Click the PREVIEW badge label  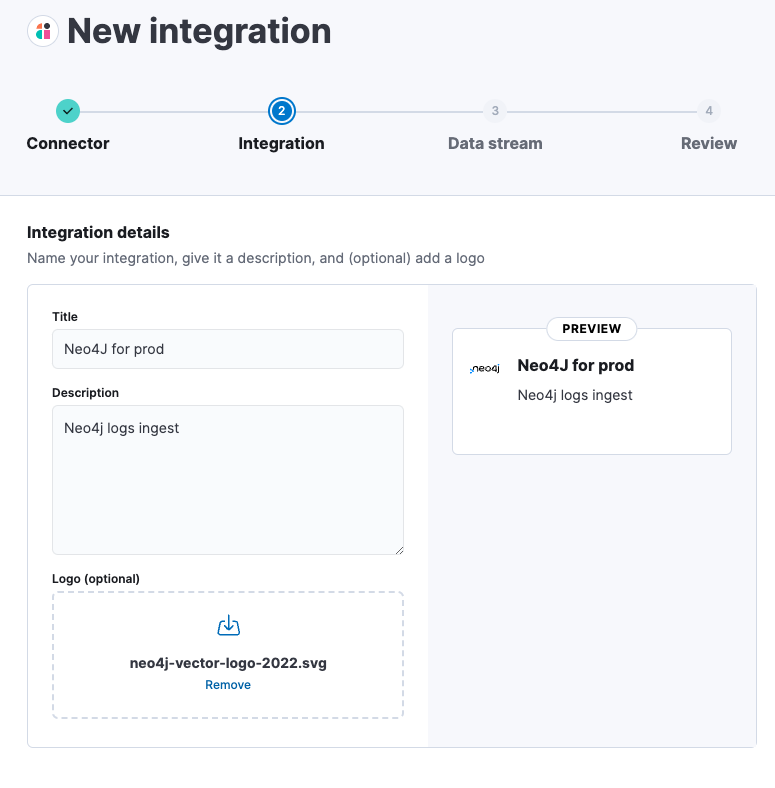591,328
